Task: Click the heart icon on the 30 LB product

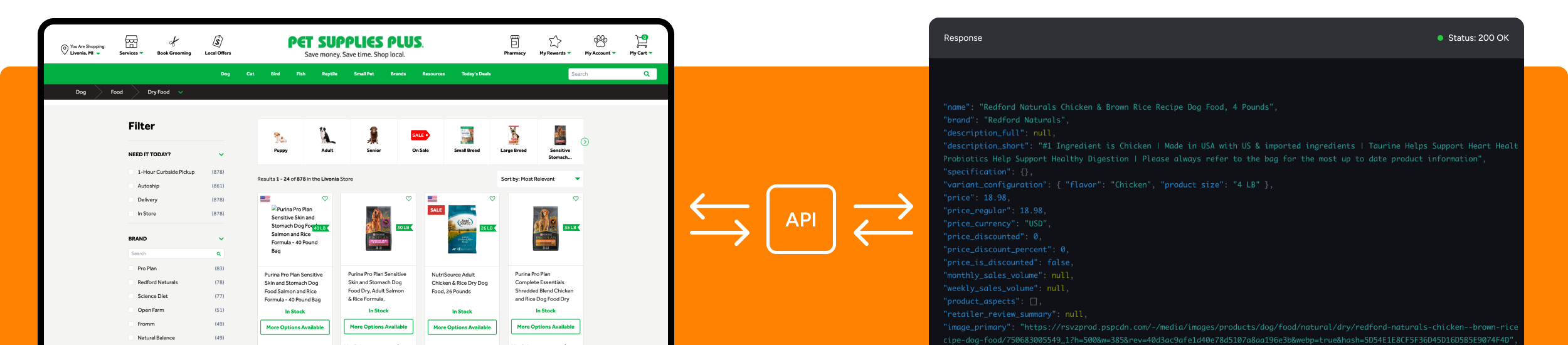Action: 408,199
